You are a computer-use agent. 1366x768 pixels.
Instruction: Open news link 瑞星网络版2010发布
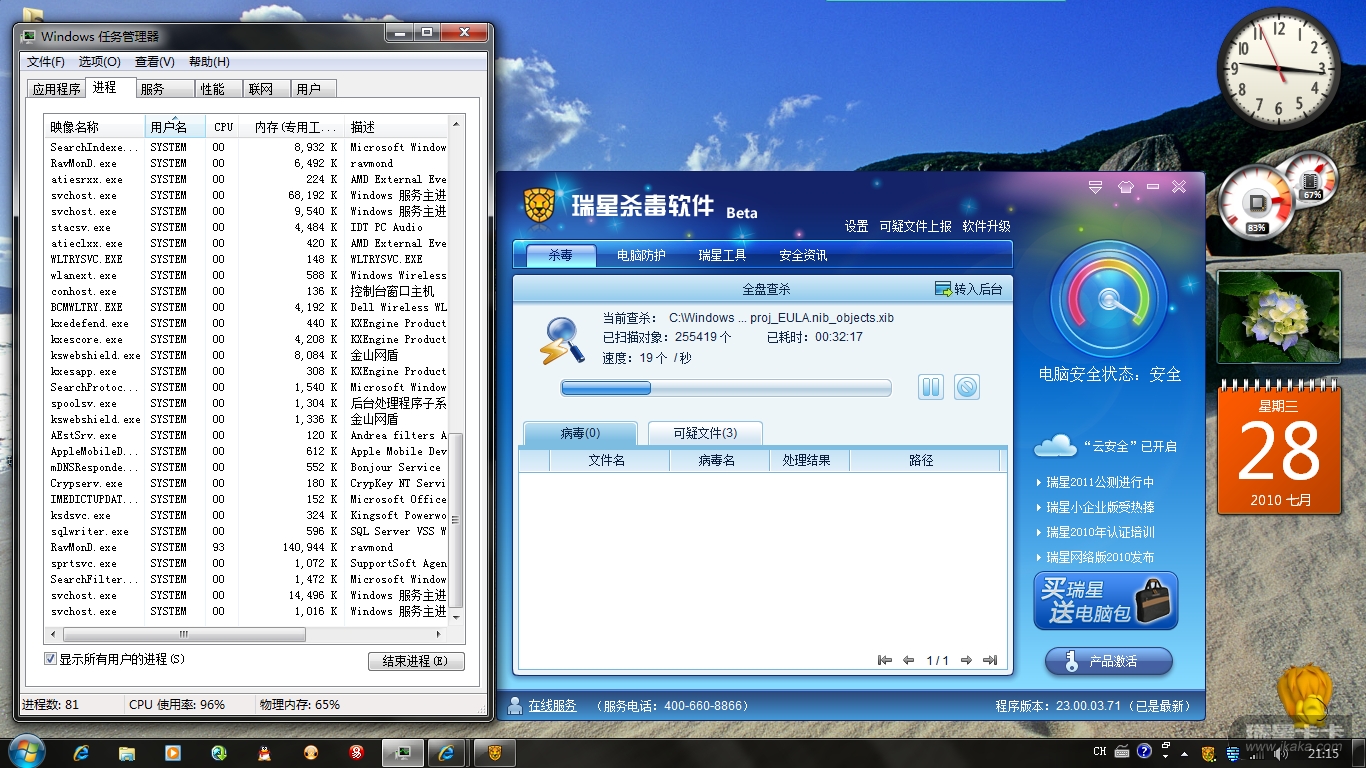1100,557
